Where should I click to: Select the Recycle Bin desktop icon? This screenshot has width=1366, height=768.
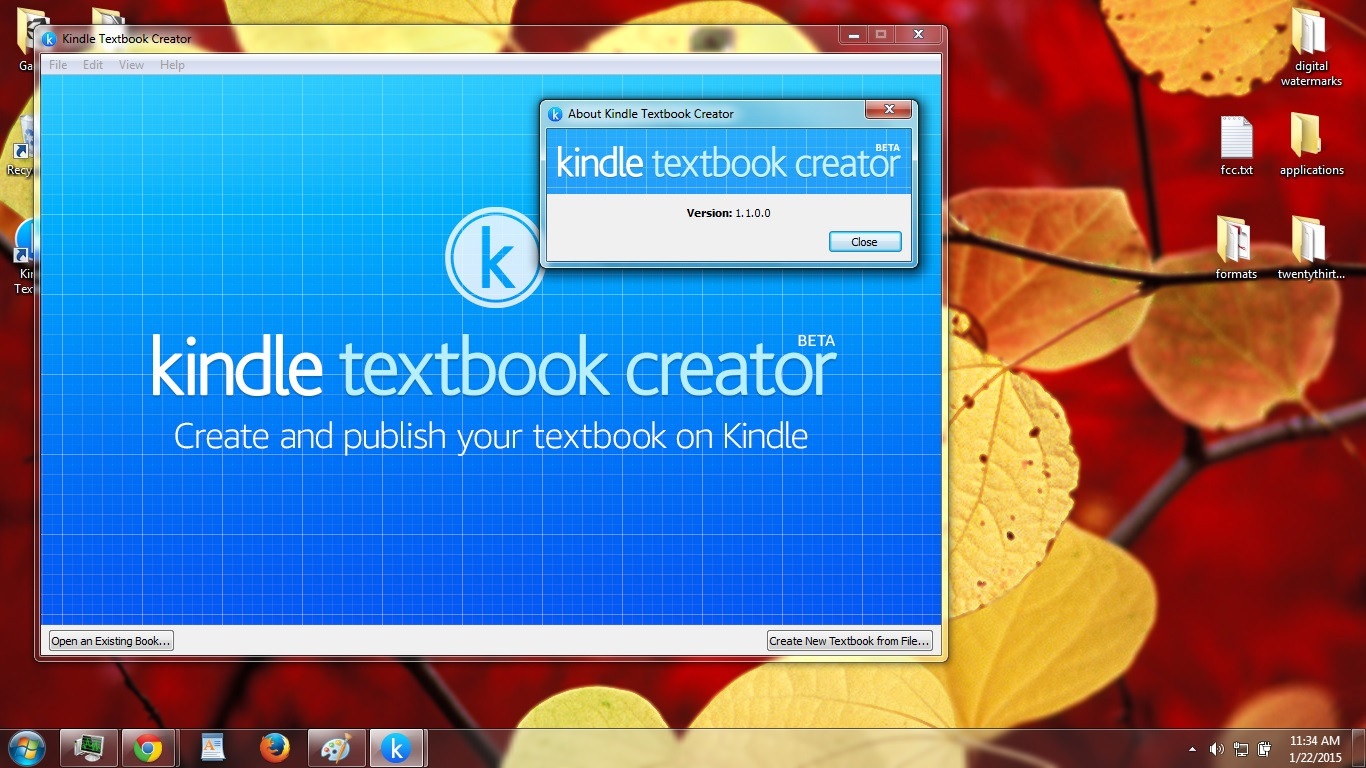[x=20, y=146]
